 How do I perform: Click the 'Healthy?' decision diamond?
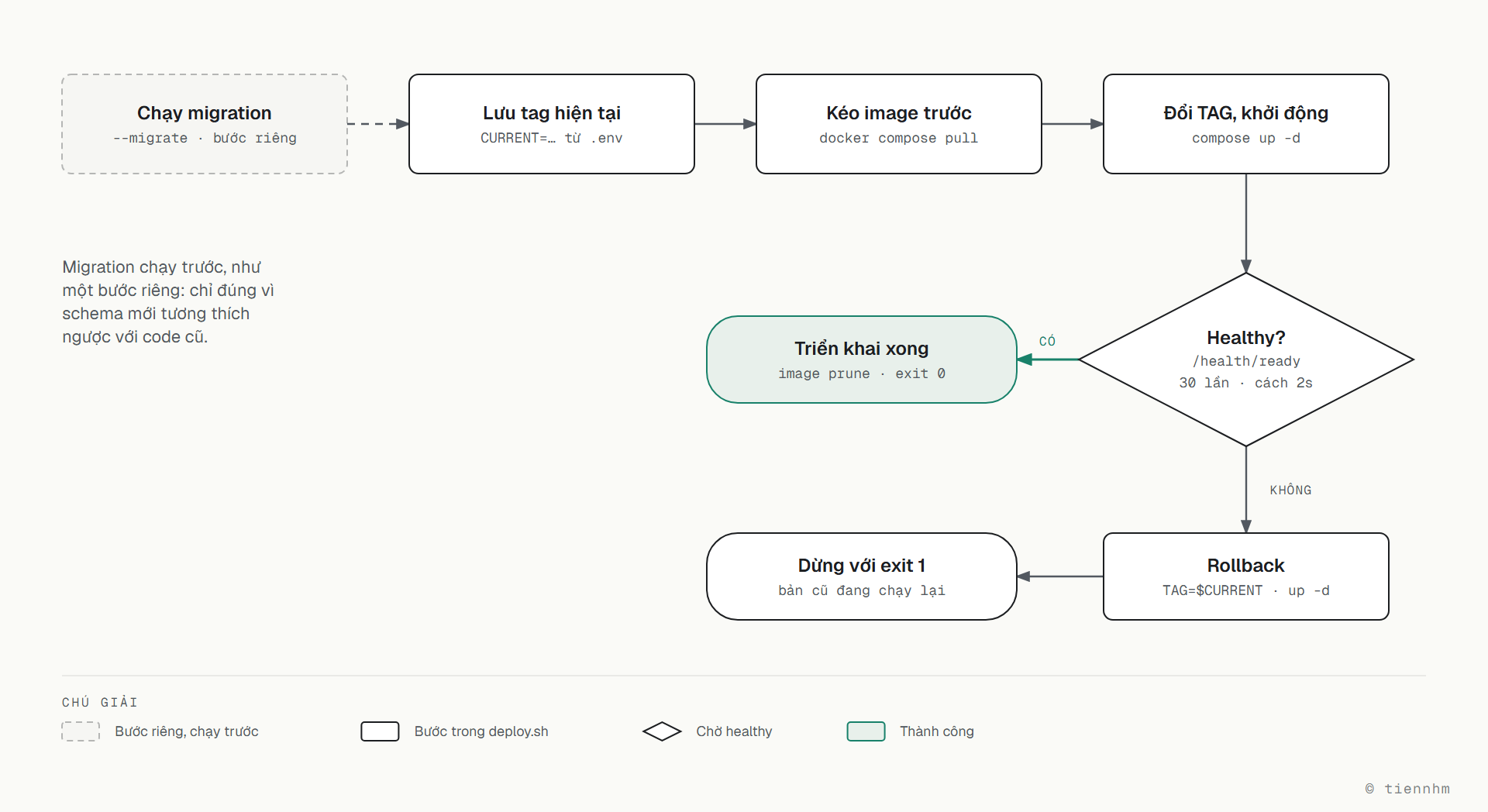point(1246,360)
